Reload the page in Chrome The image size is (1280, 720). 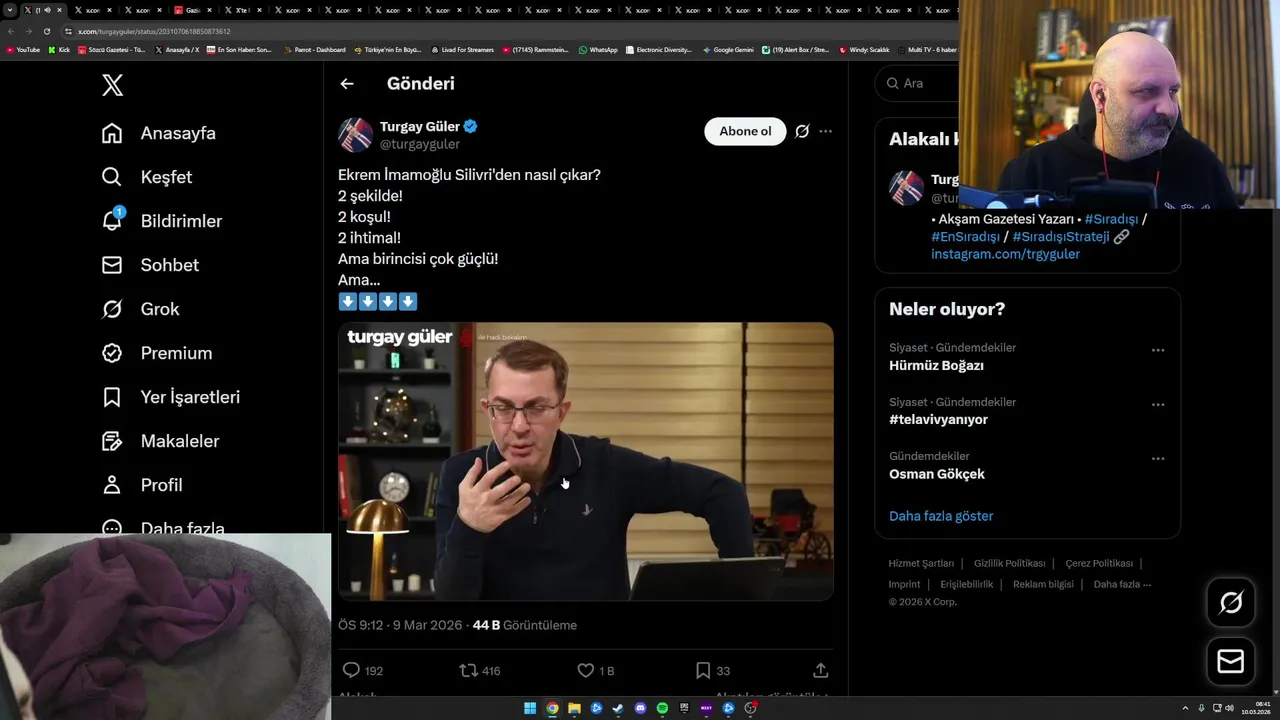tap(46, 31)
